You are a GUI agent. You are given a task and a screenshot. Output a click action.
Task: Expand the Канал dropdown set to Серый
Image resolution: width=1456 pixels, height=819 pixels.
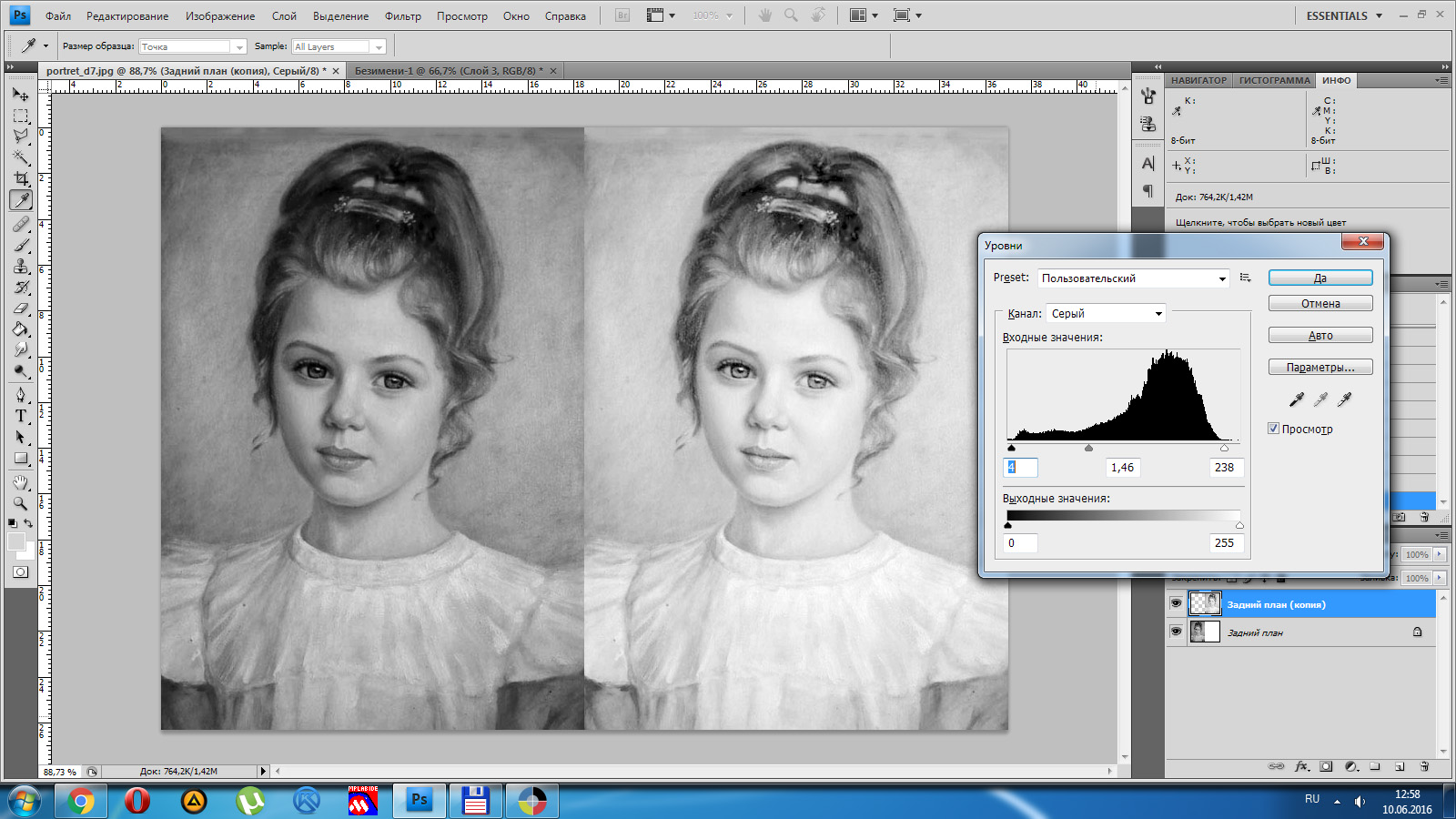click(x=1106, y=313)
